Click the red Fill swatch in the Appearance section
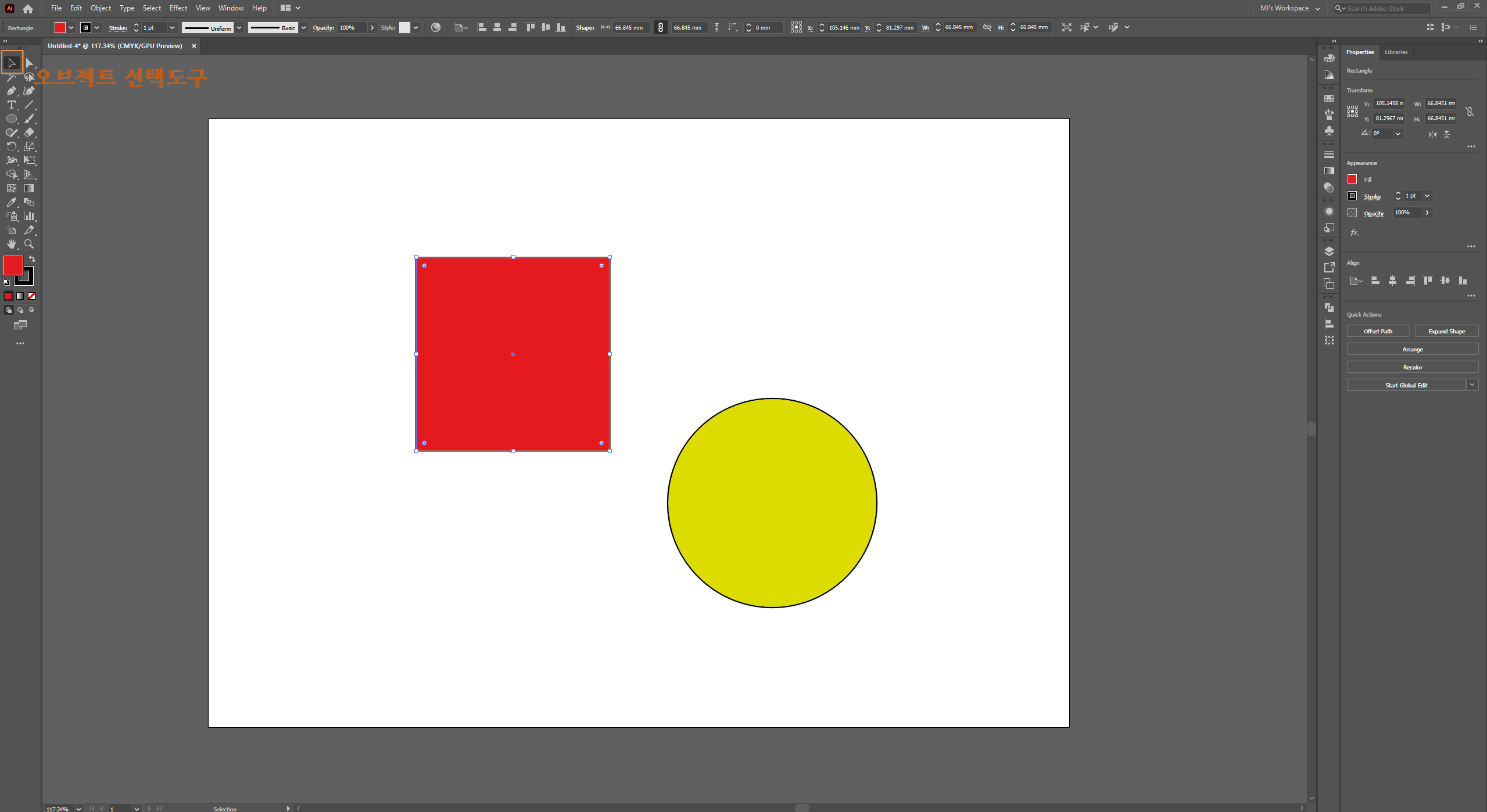Viewport: 1487px width, 812px height. [1352, 179]
